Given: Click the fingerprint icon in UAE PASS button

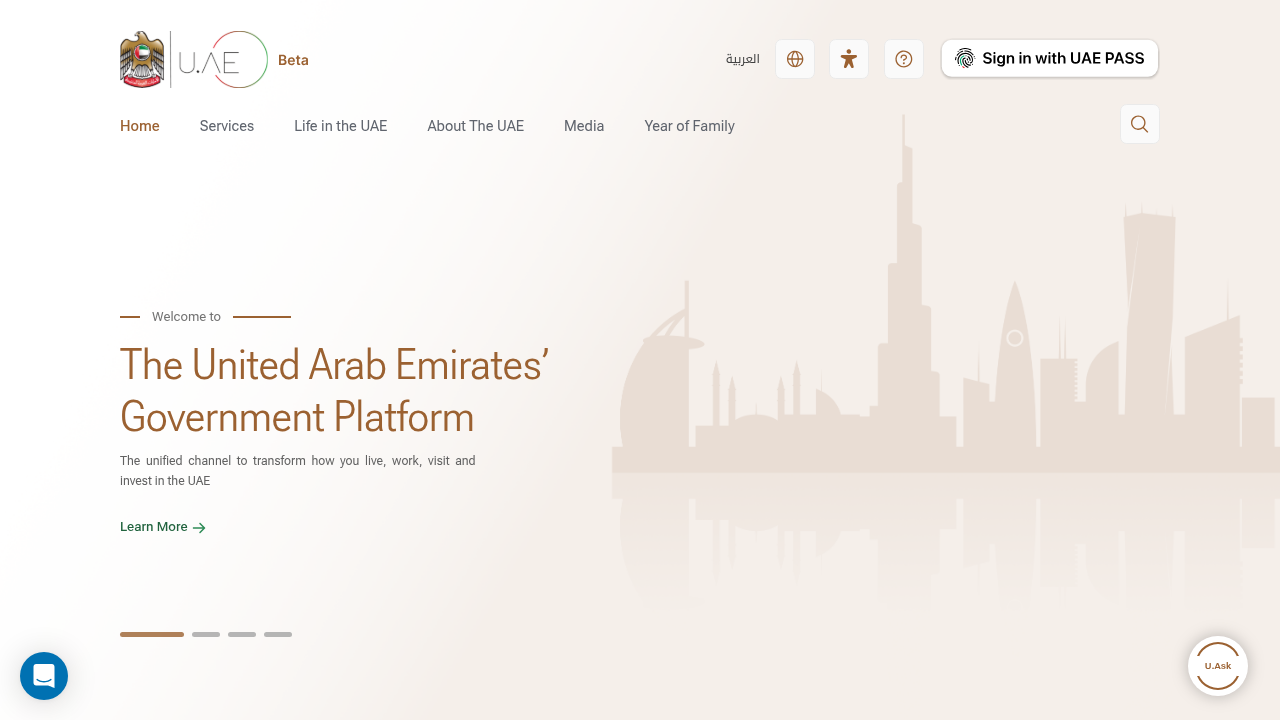Looking at the screenshot, I should (964, 58).
